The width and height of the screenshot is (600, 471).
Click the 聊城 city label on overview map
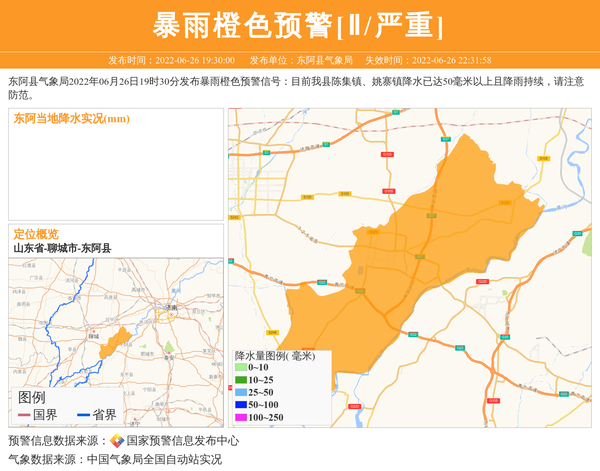coord(95,337)
